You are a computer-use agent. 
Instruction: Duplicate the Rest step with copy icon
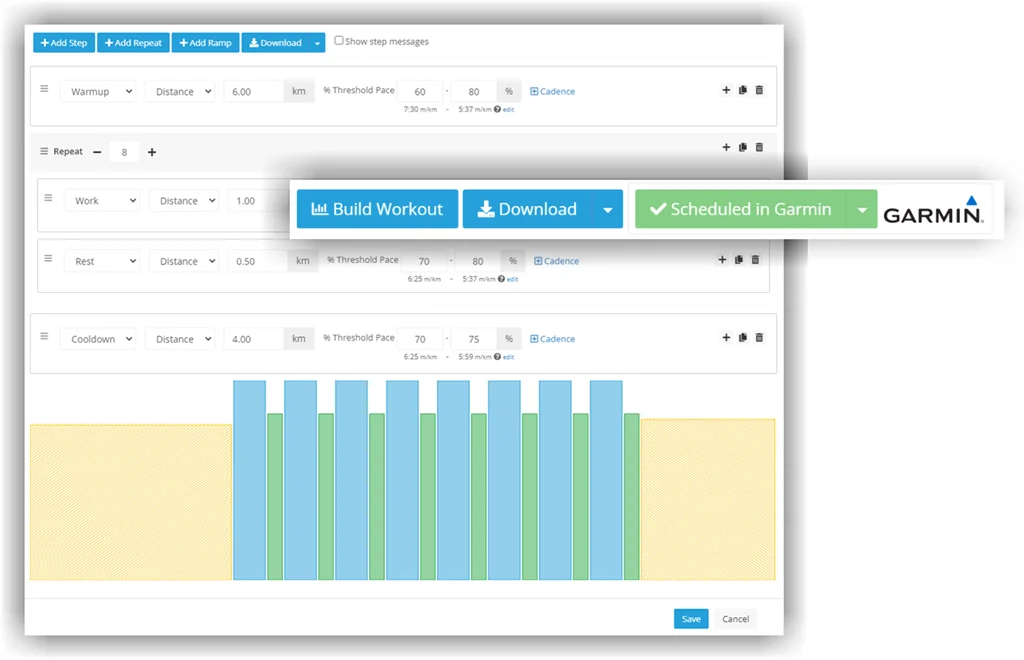[x=738, y=260]
